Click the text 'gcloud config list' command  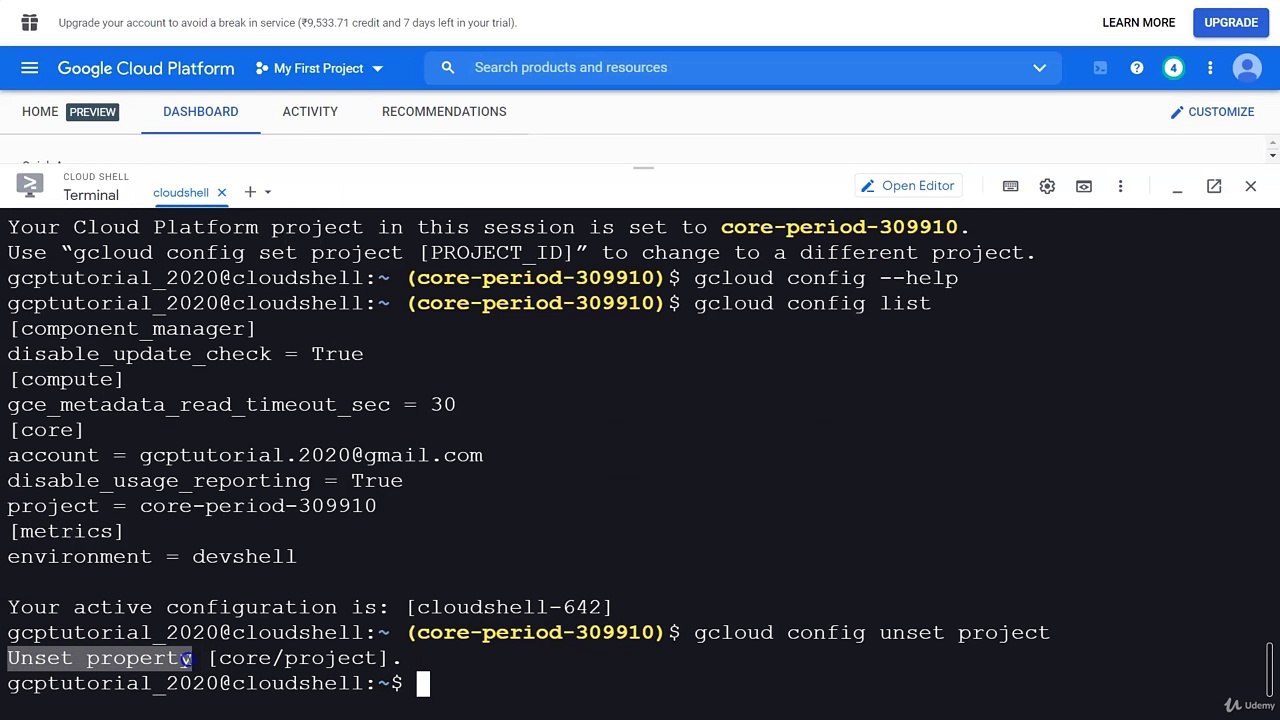(812, 303)
